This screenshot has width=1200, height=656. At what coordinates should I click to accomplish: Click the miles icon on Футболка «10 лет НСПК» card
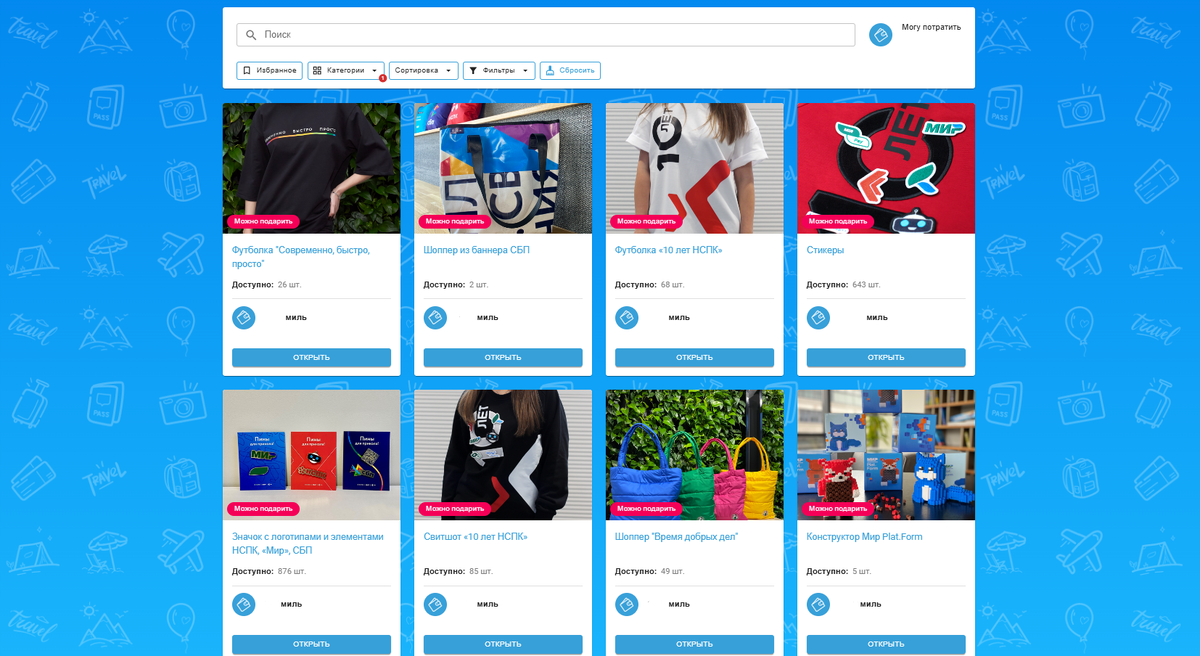point(627,318)
